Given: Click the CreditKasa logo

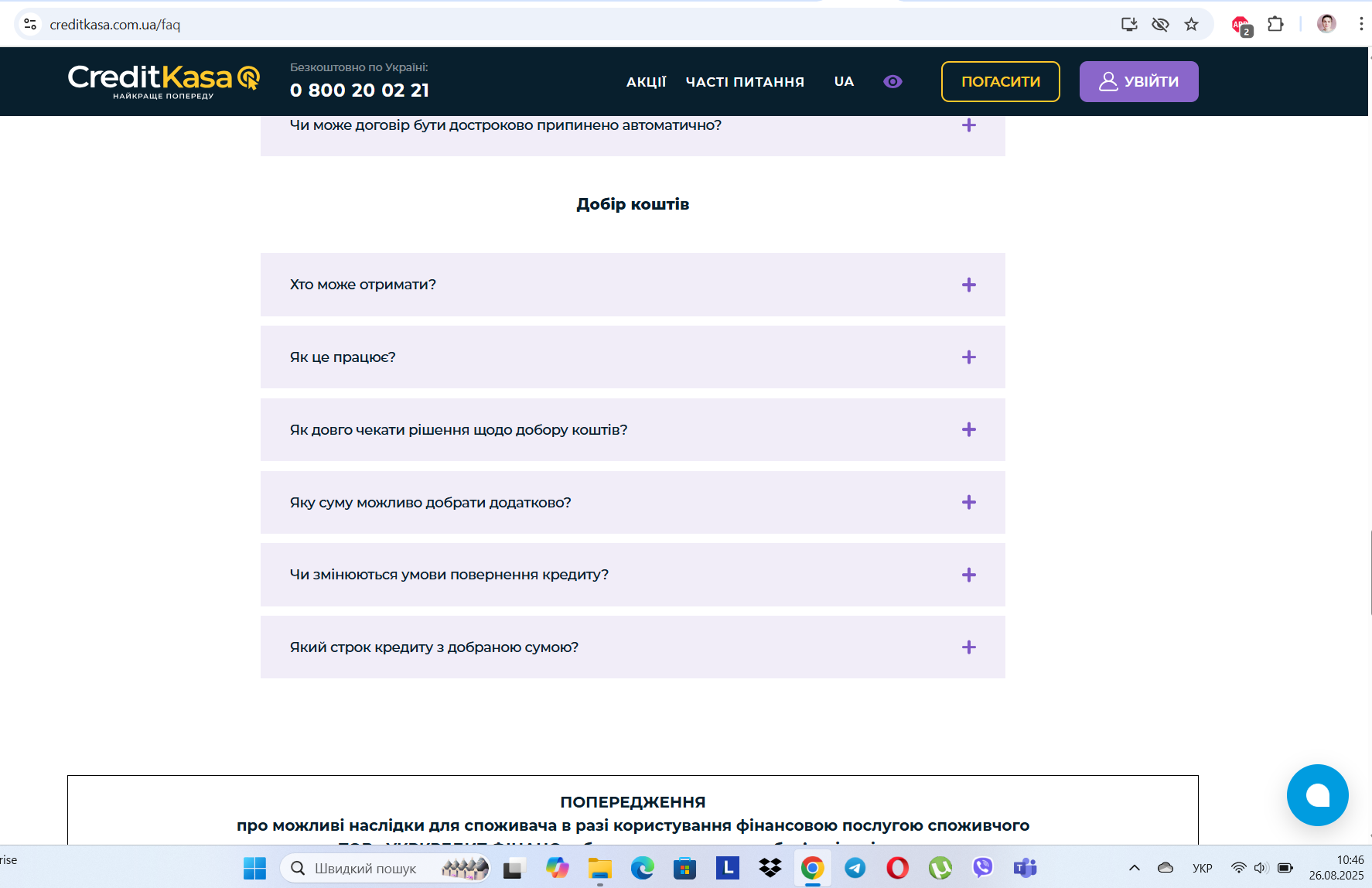Looking at the screenshot, I should (x=164, y=81).
